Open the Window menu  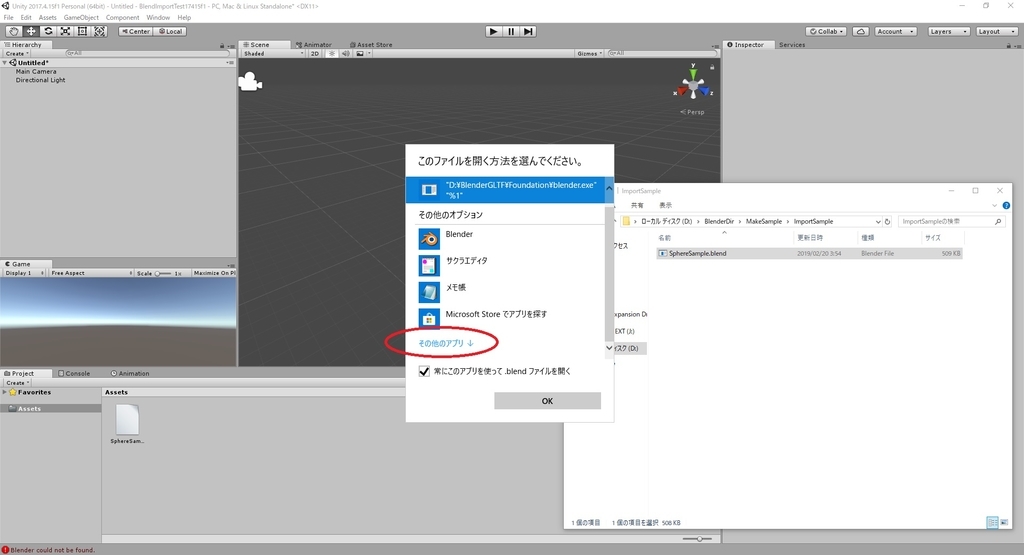click(158, 18)
